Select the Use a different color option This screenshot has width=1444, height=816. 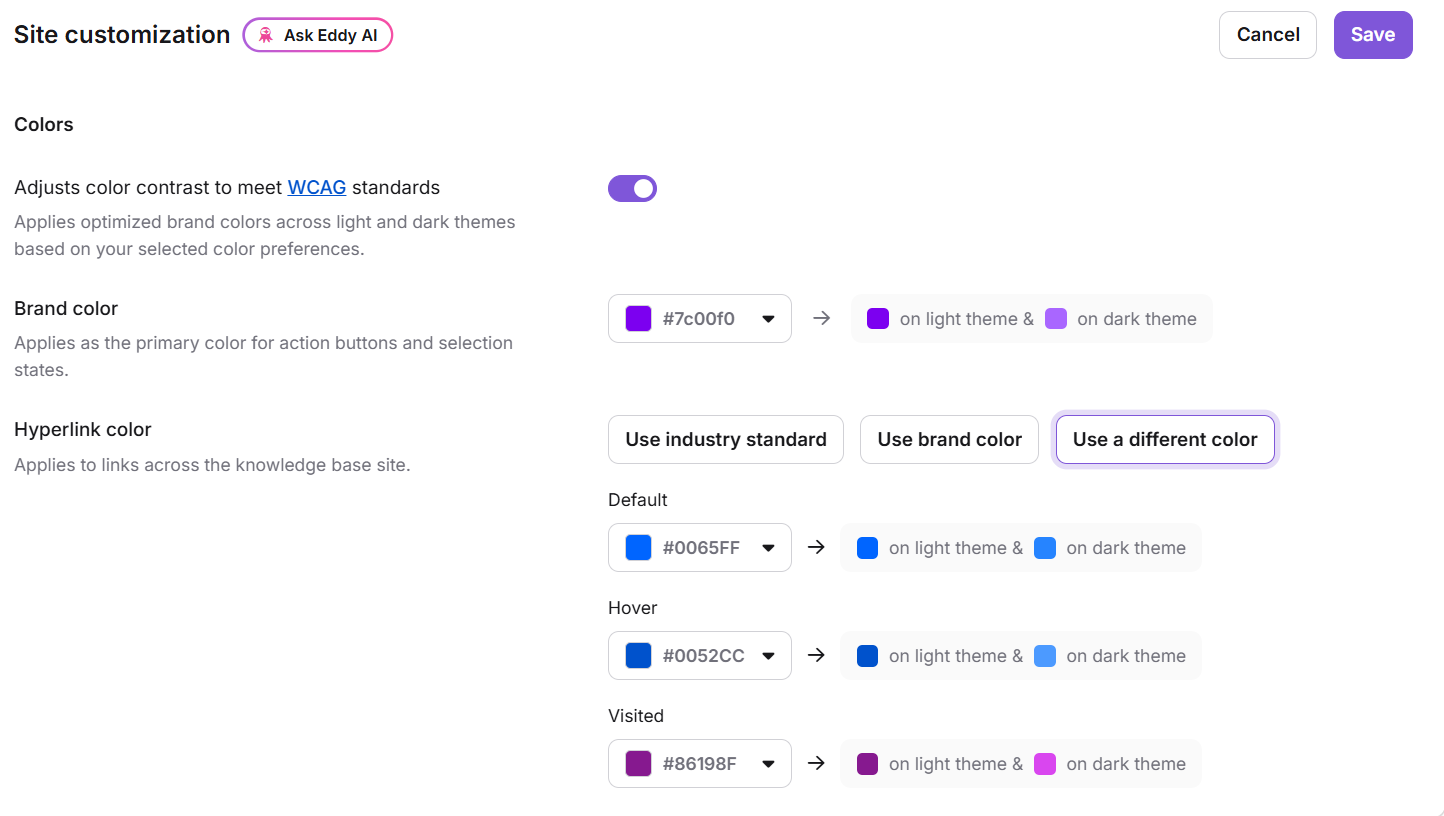click(1165, 440)
